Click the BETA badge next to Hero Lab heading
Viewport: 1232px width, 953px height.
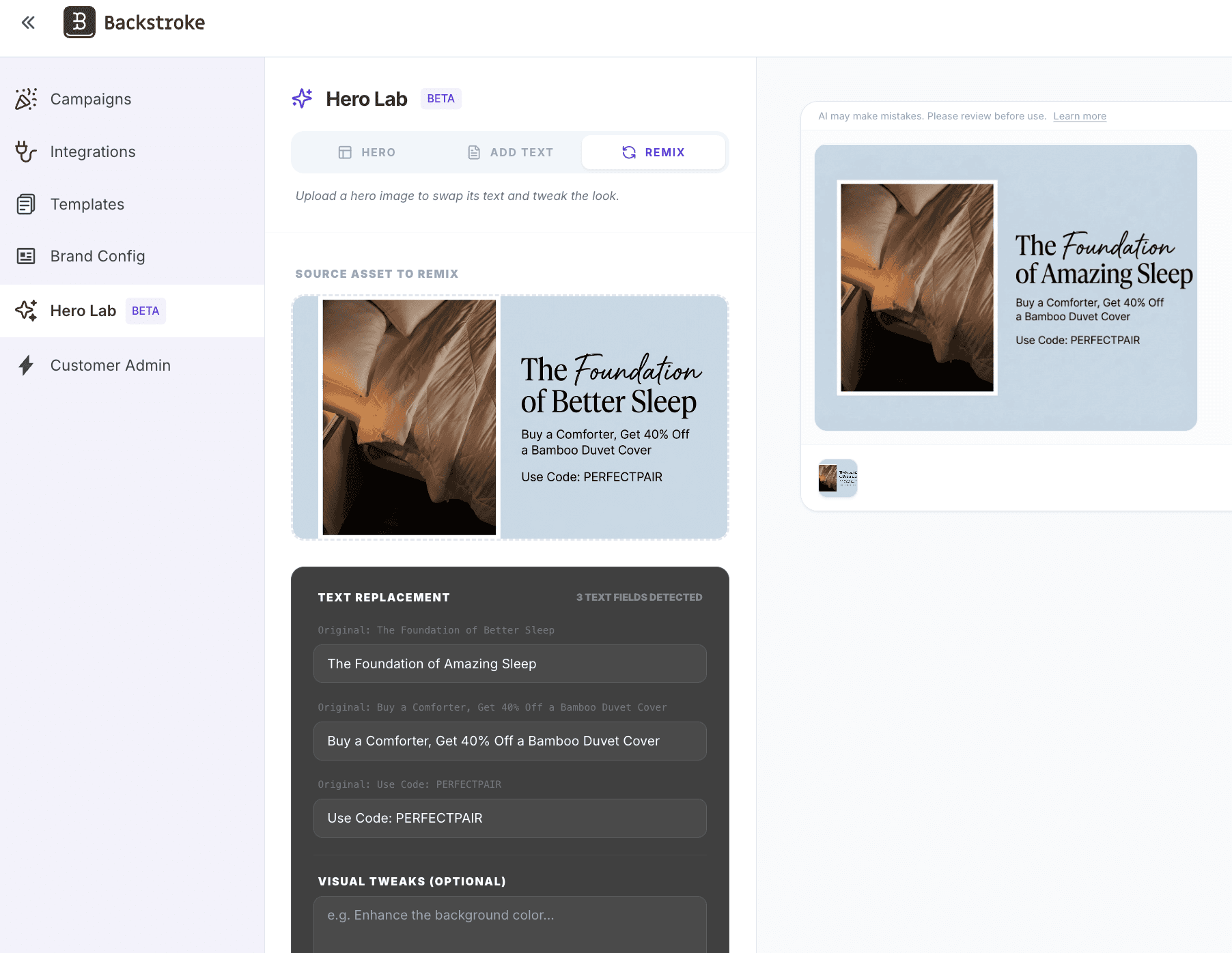click(x=440, y=98)
